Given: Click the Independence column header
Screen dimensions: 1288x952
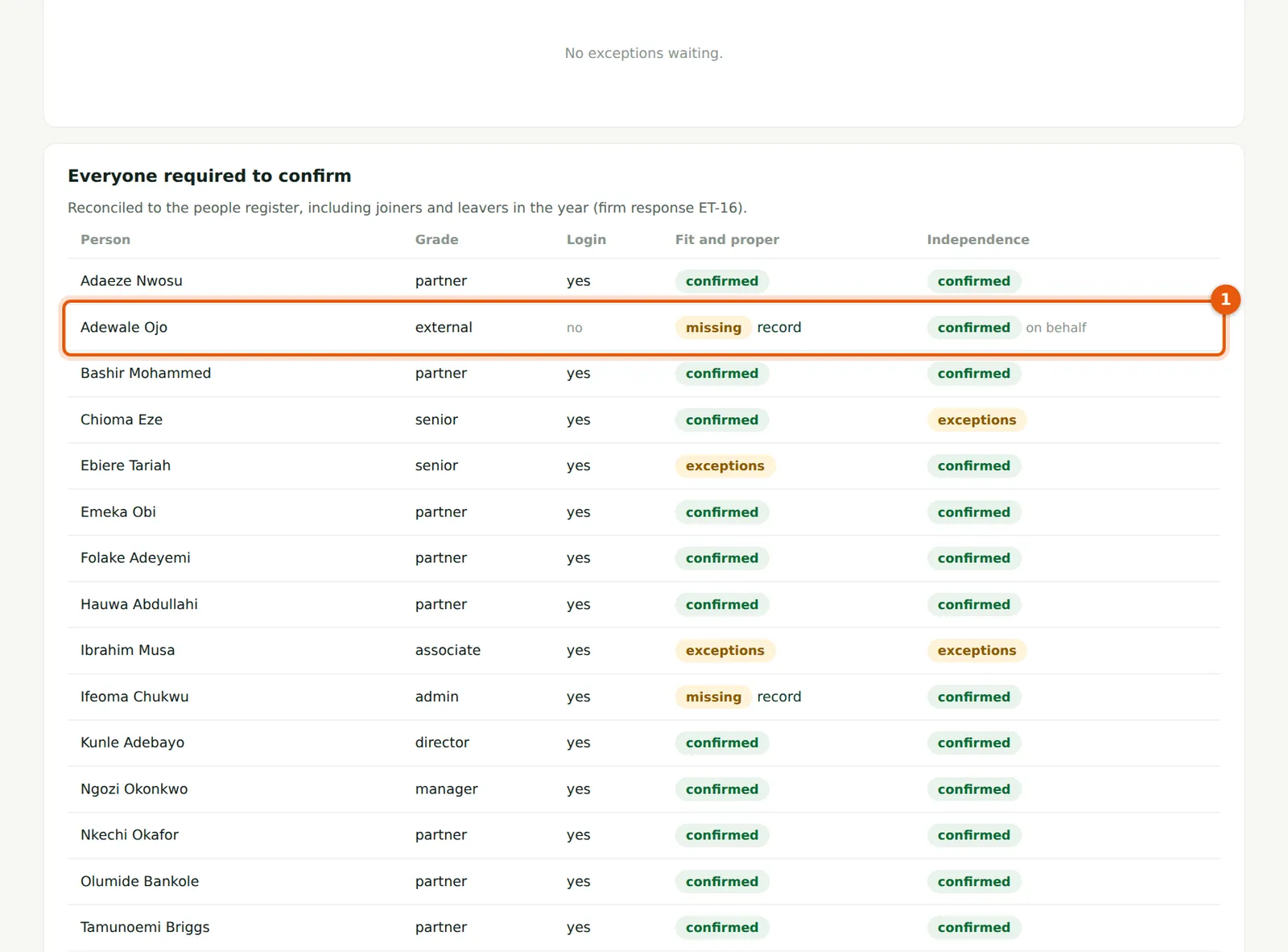Looking at the screenshot, I should coord(978,239).
